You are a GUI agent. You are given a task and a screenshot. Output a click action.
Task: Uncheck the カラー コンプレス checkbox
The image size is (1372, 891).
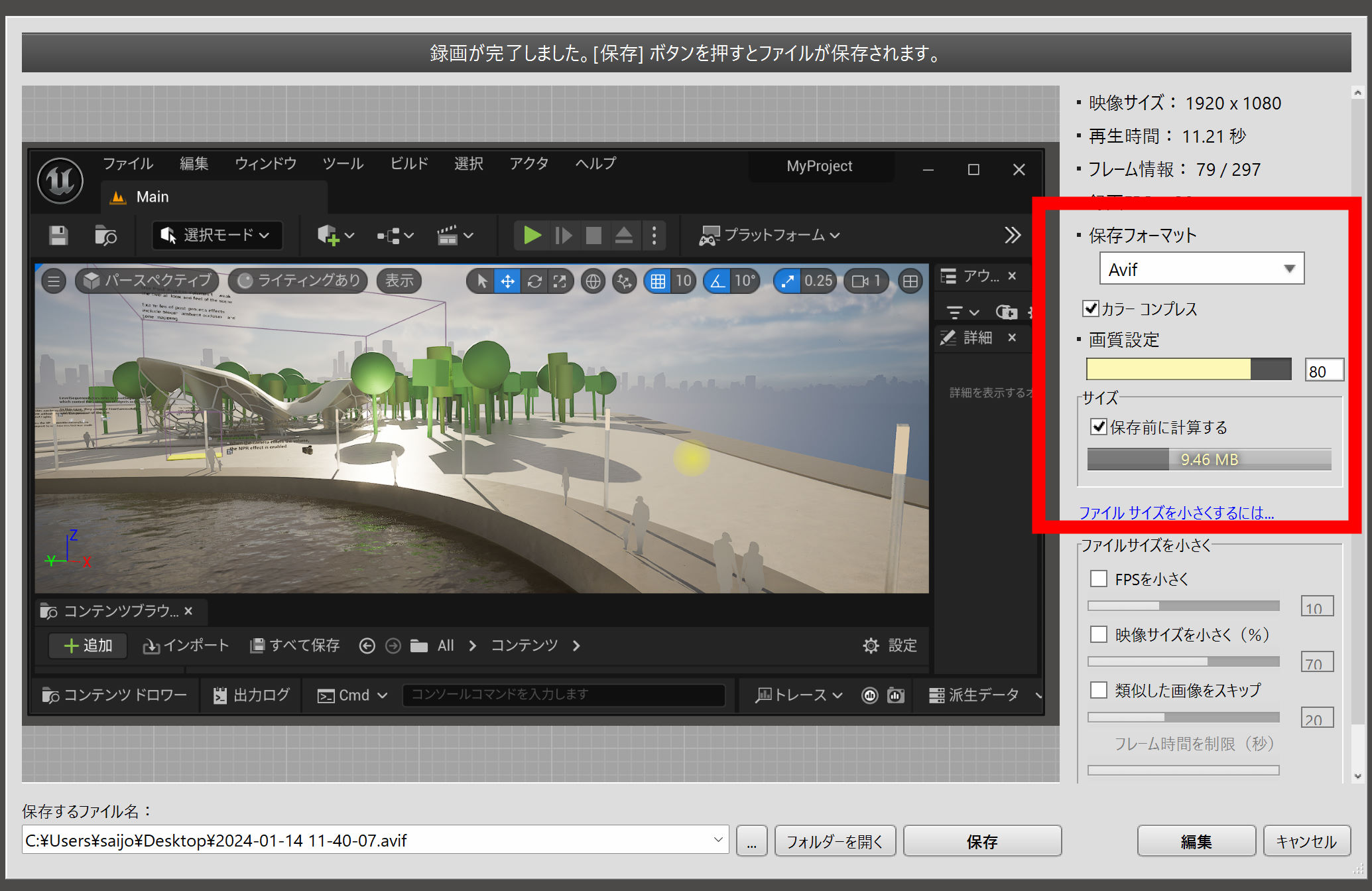(x=1091, y=308)
